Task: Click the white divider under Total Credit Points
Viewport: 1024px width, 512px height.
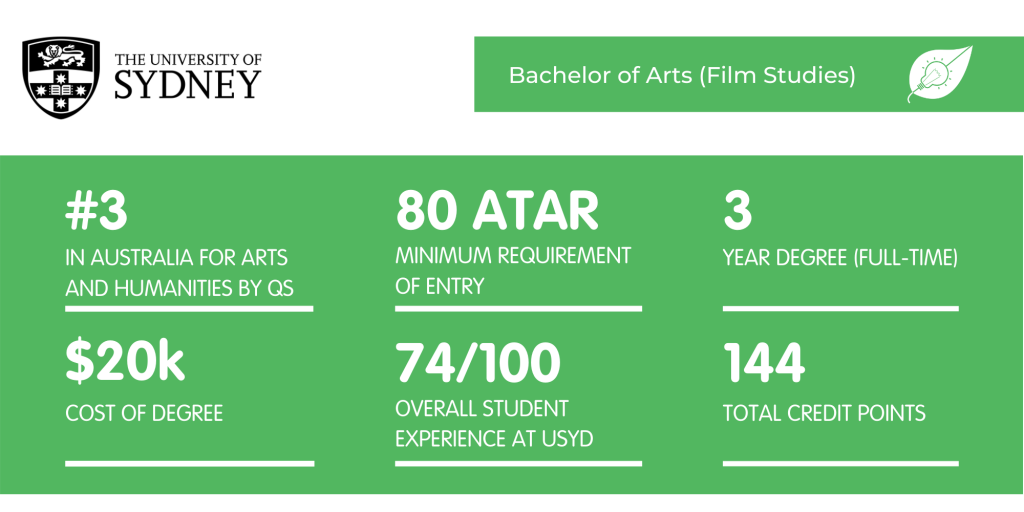Action: 840,463
